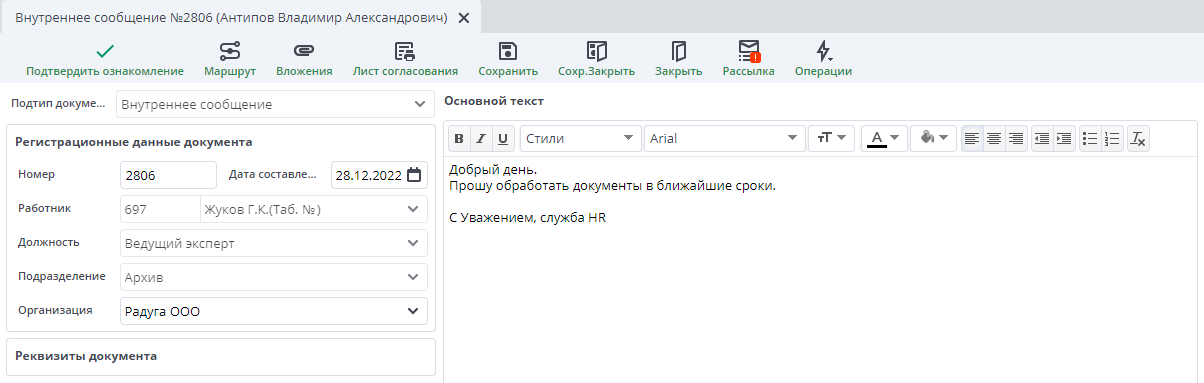Toggle bold formatting in editor

[459, 139]
